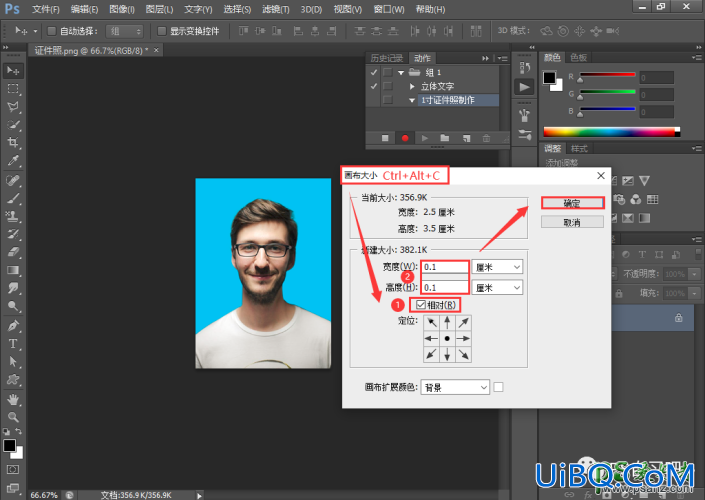705x500 pixels.
Task: Select the Path Selection tool
Action: point(13,362)
